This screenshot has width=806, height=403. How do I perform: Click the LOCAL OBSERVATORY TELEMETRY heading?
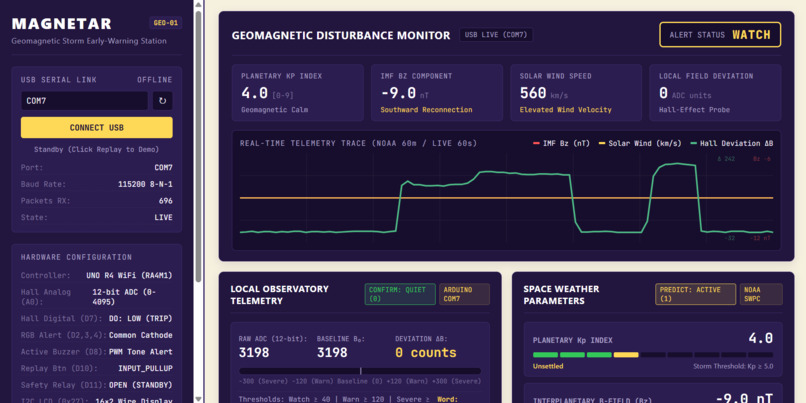tap(280, 295)
